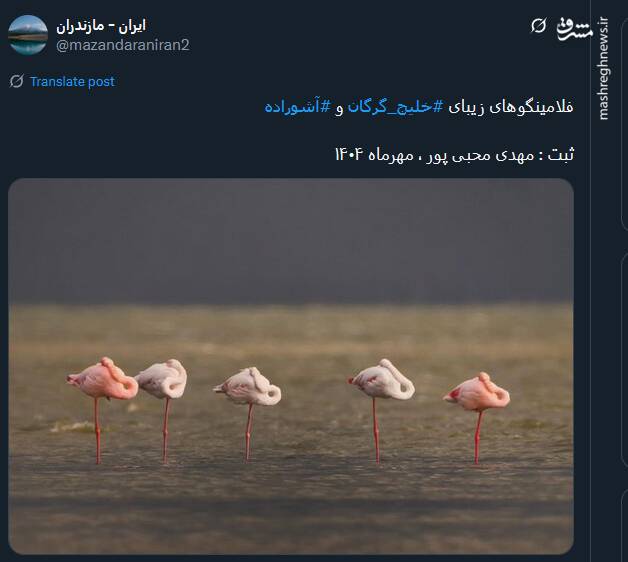The height and width of the screenshot is (562, 628).
Task: Open the flamingo photo in the post
Action: click(x=291, y=366)
